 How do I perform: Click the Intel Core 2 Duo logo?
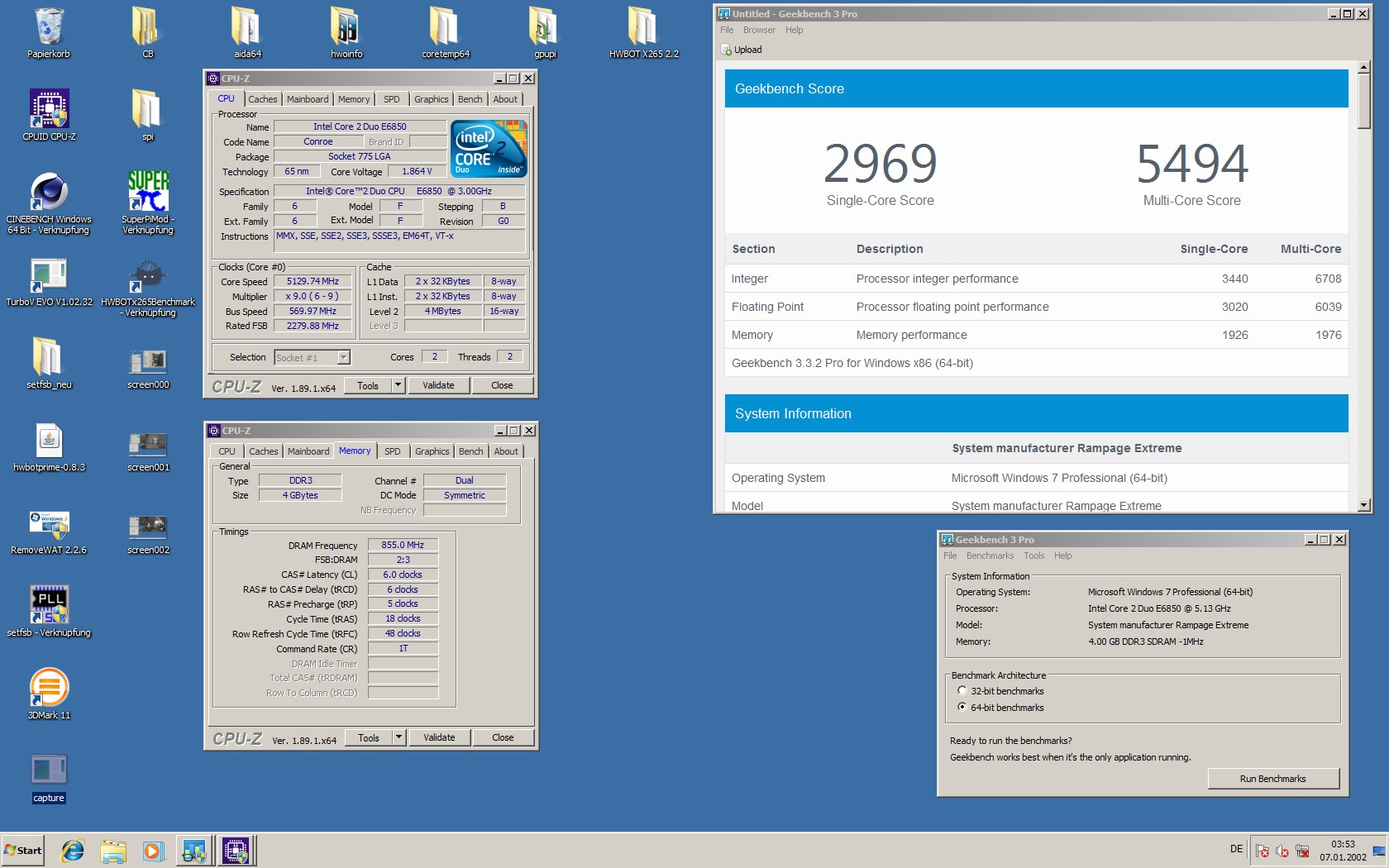489,149
